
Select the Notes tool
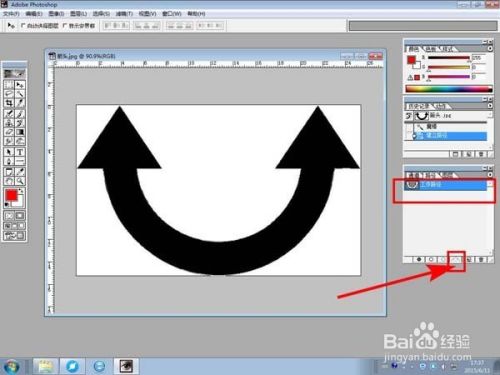9,172
